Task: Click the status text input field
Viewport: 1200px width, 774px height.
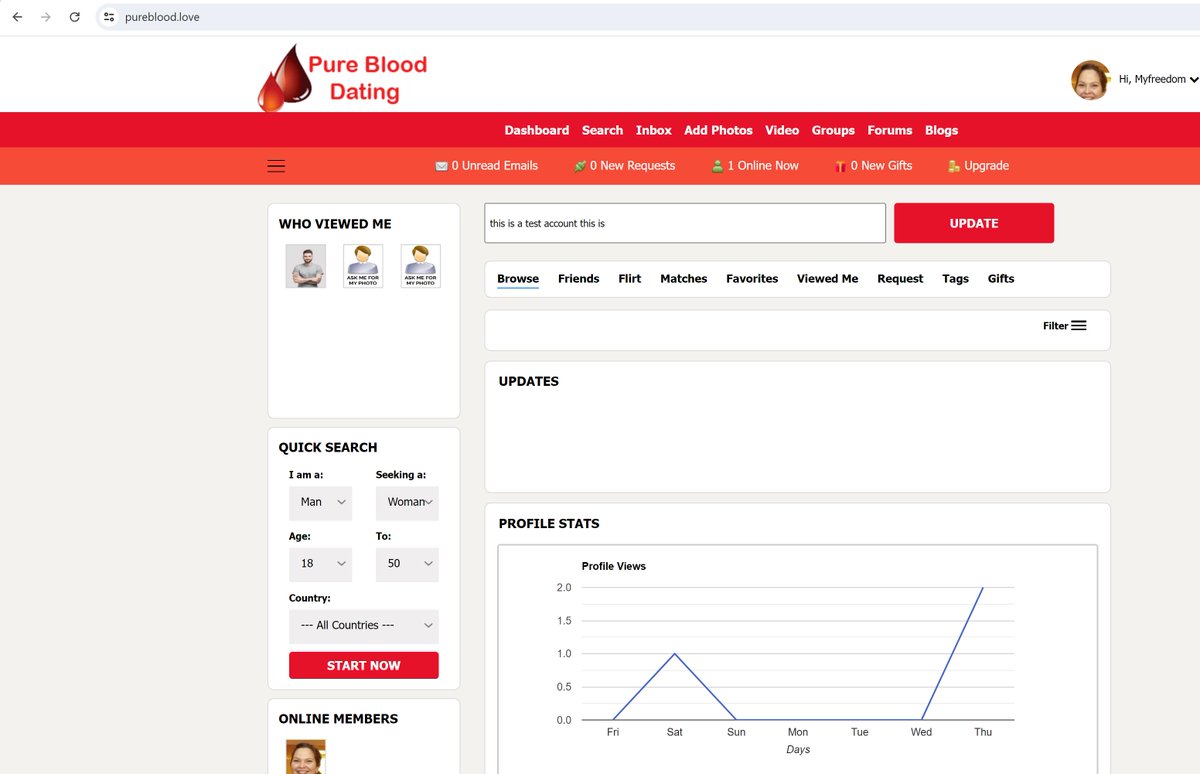Action: click(x=685, y=223)
